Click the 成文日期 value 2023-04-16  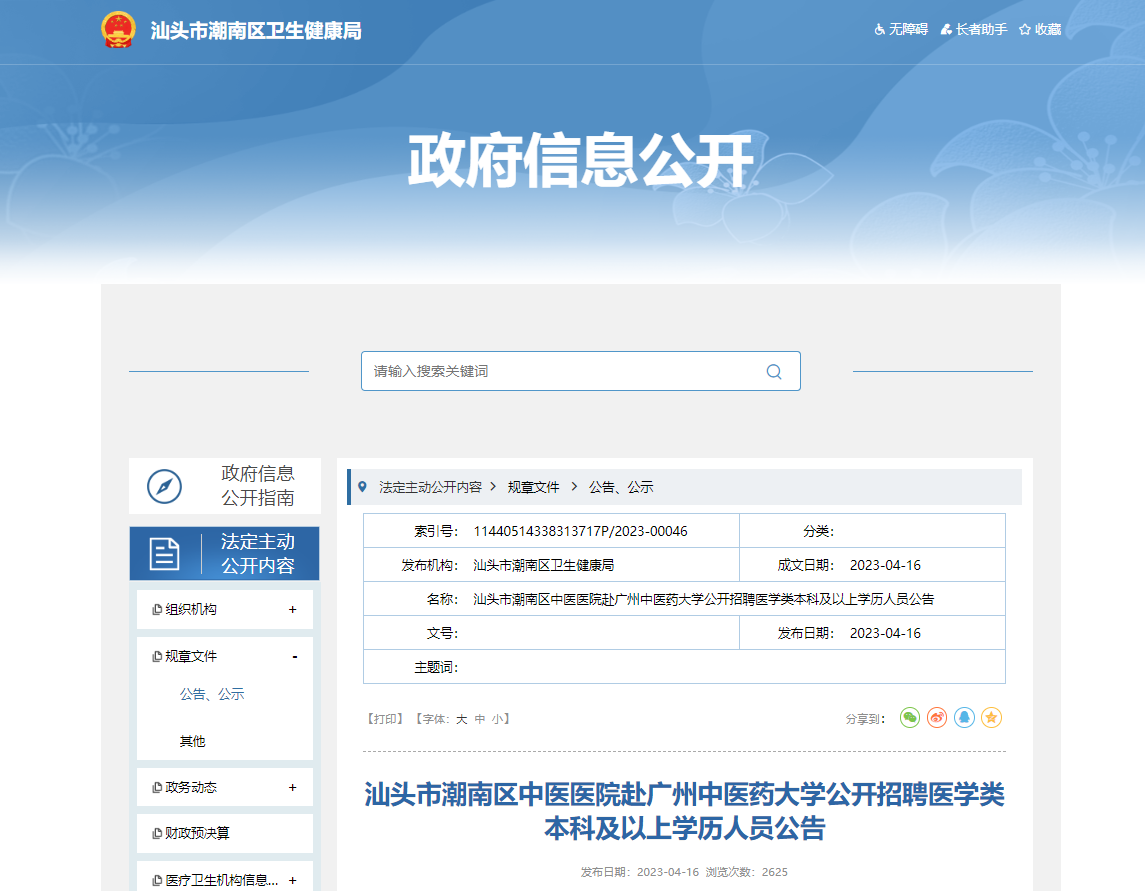tap(885, 565)
